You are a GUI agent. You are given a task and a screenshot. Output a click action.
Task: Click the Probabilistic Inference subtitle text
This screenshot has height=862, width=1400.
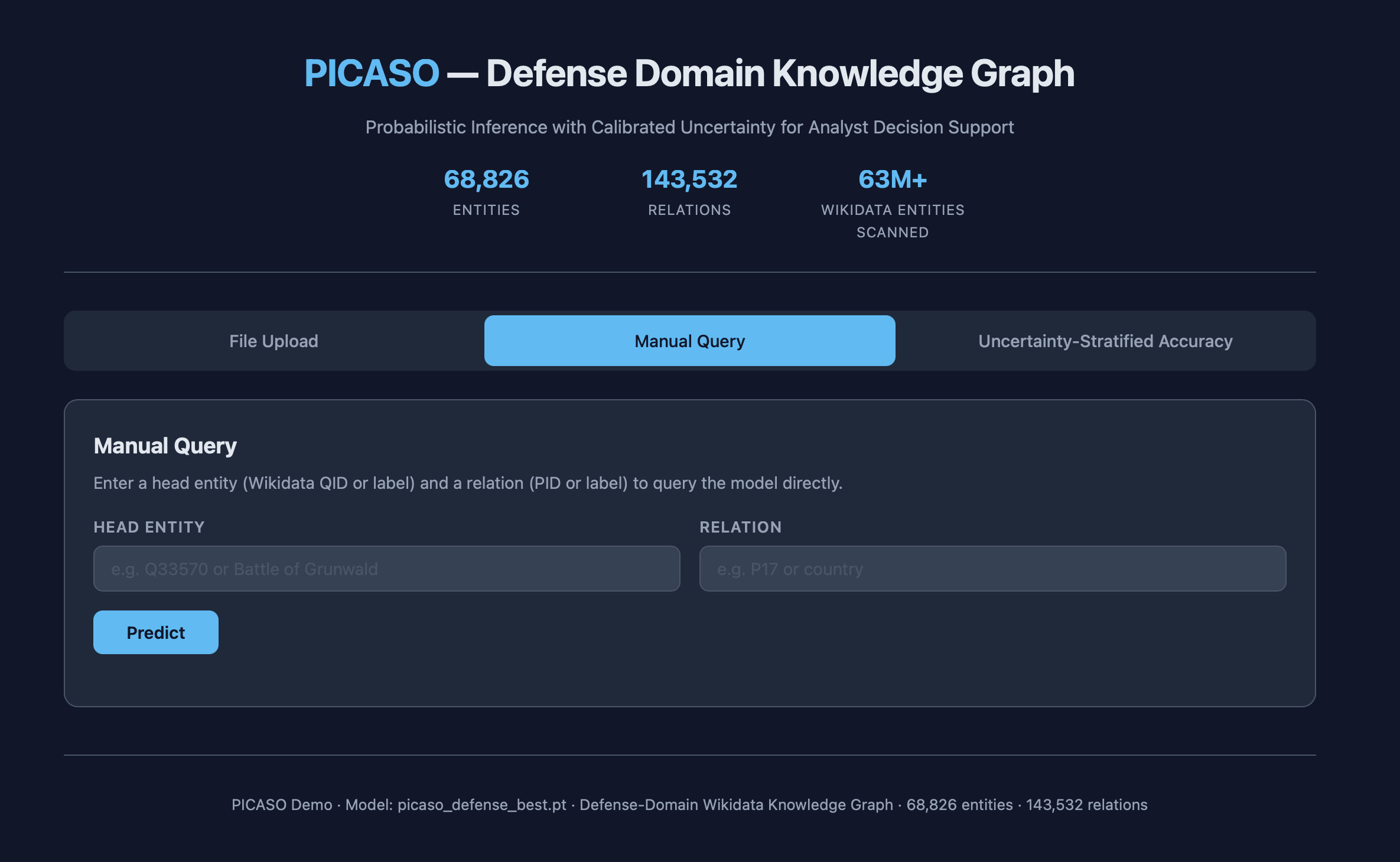(689, 127)
